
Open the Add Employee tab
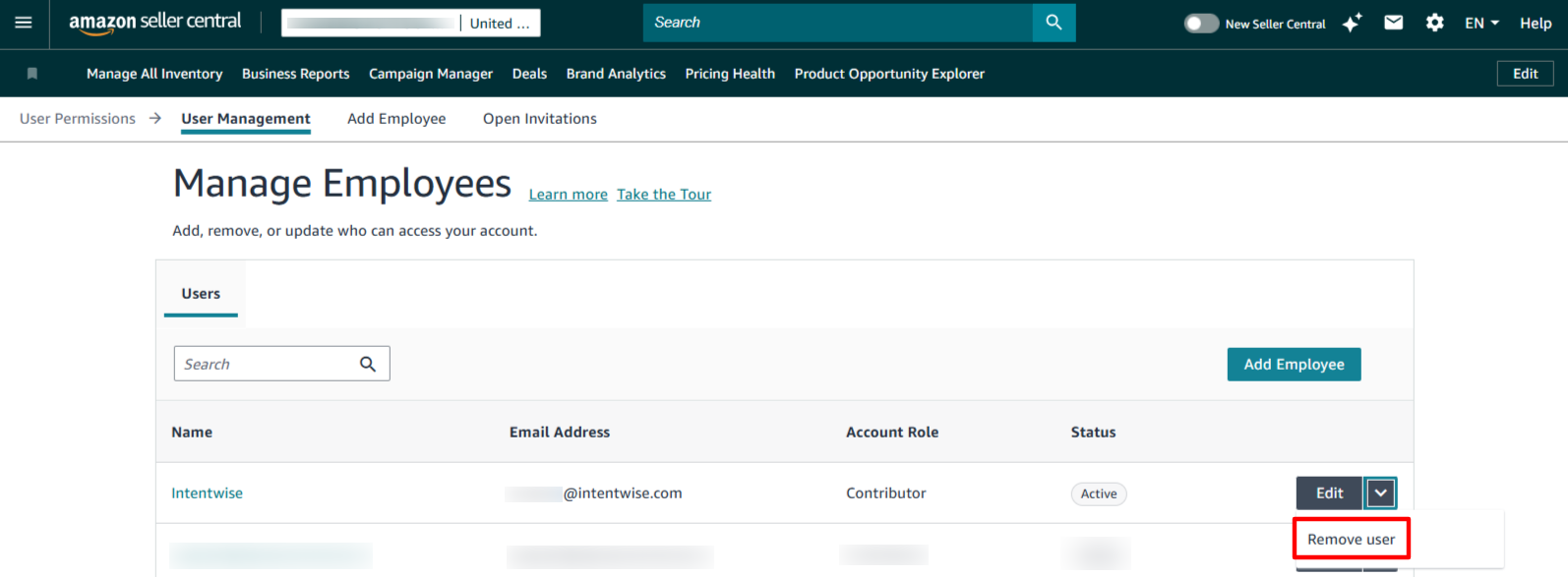[x=396, y=119]
